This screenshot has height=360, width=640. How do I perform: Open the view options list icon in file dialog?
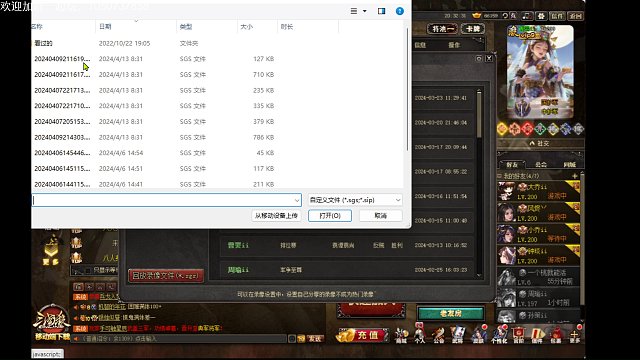point(354,11)
